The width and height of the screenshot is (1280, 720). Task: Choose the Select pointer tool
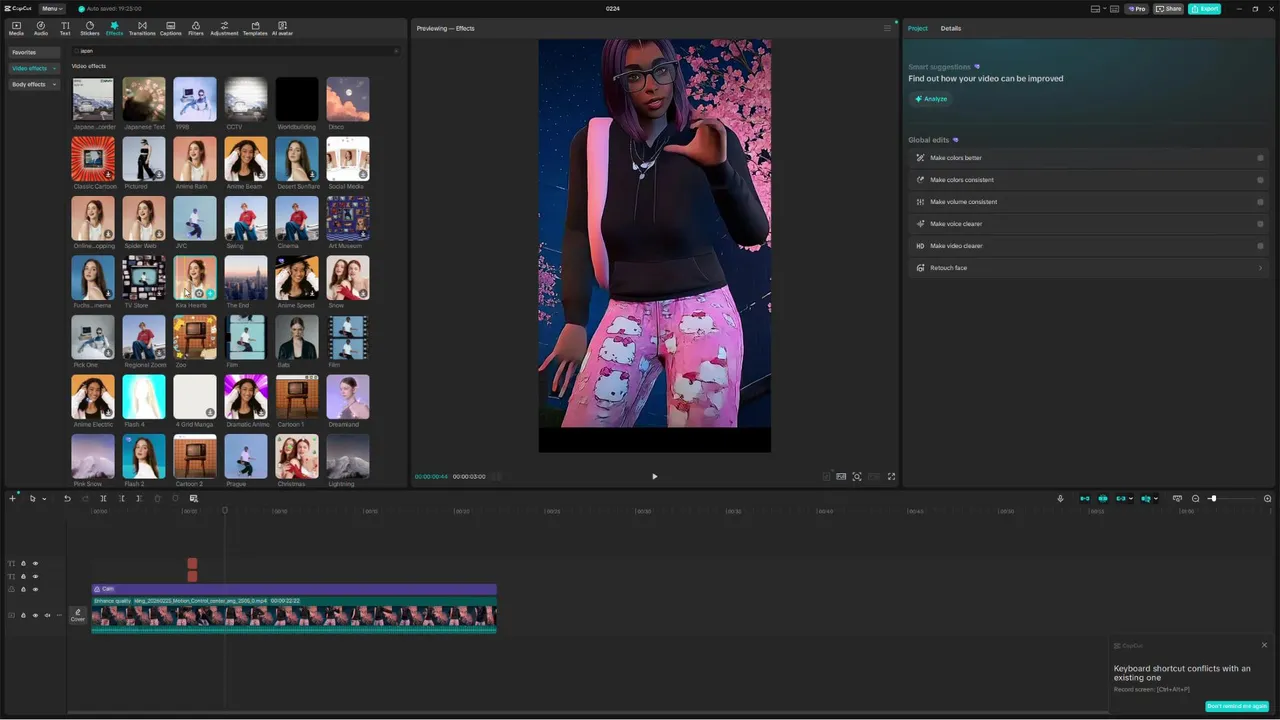point(32,498)
